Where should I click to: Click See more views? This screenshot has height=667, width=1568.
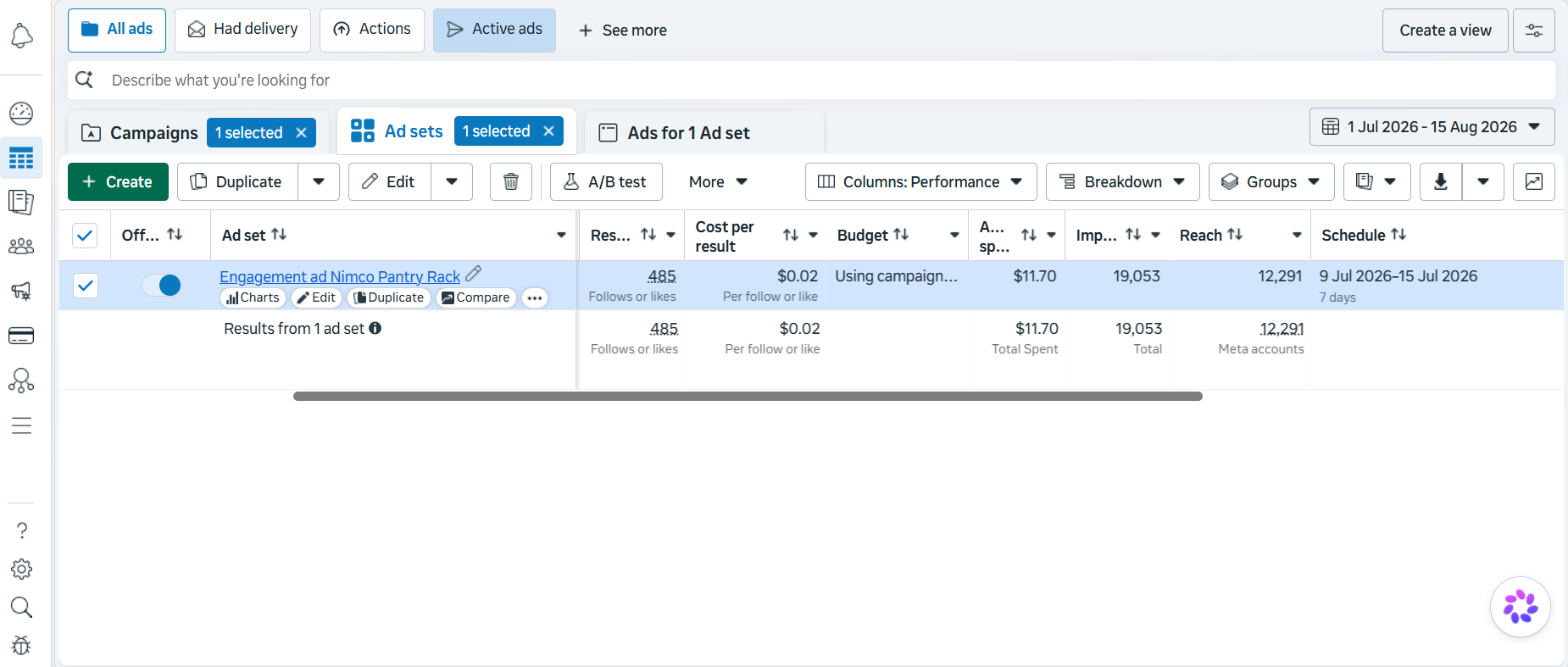[622, 31]
